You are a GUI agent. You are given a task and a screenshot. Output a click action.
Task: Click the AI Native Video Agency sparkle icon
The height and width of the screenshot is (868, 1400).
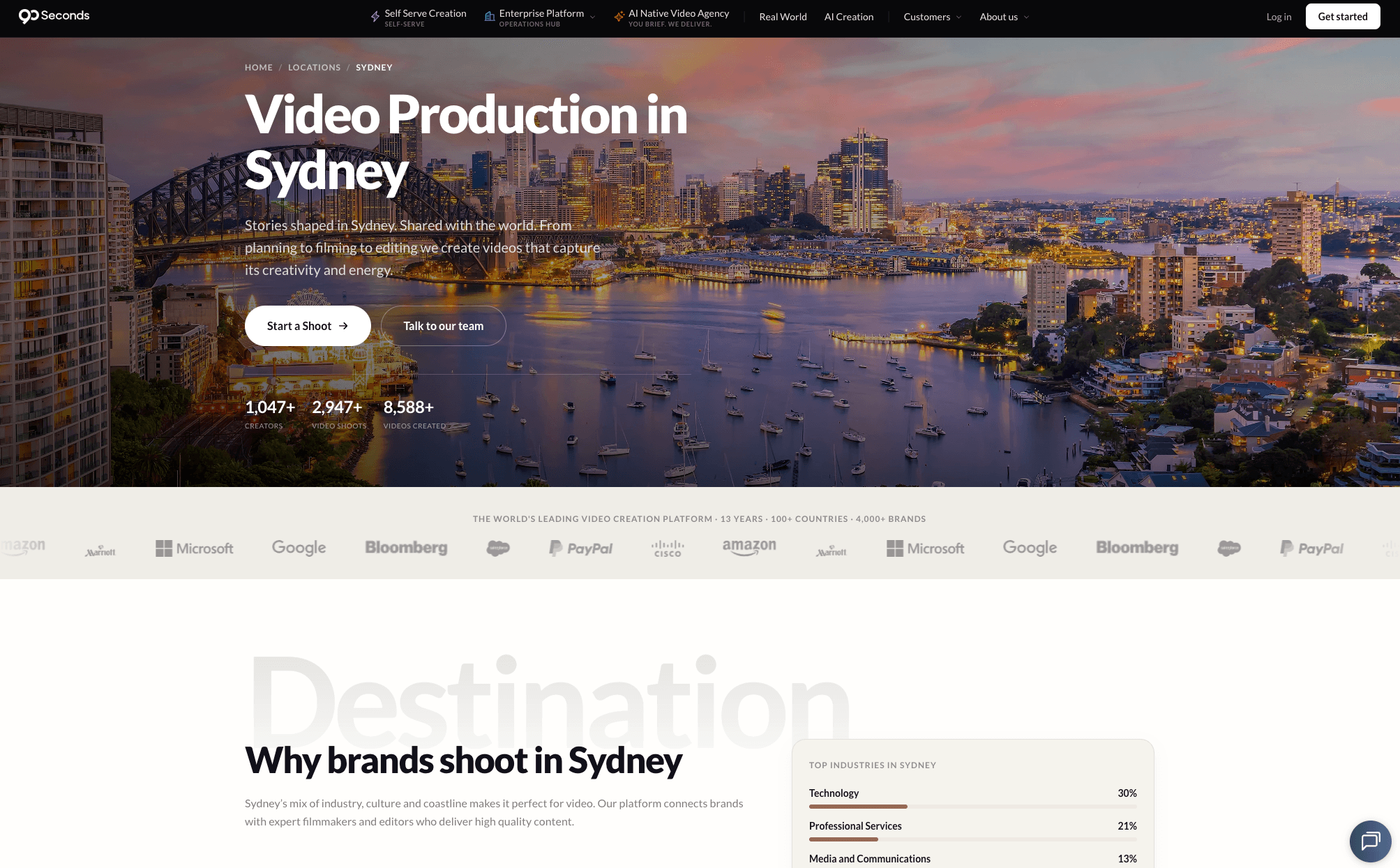point(619,17)
